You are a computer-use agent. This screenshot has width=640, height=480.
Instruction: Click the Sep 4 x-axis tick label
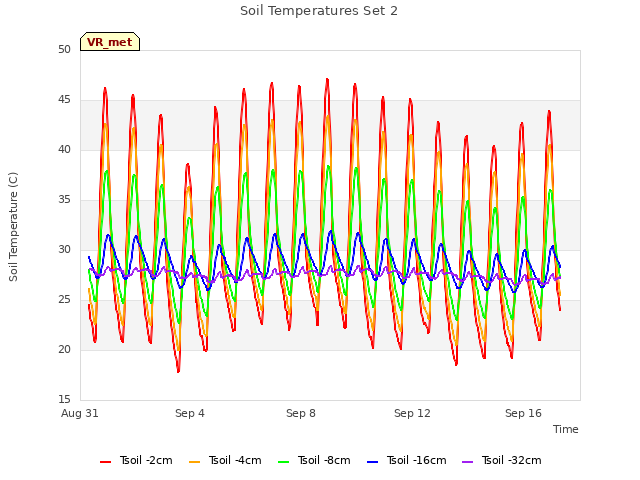click(x=190, y=413)
